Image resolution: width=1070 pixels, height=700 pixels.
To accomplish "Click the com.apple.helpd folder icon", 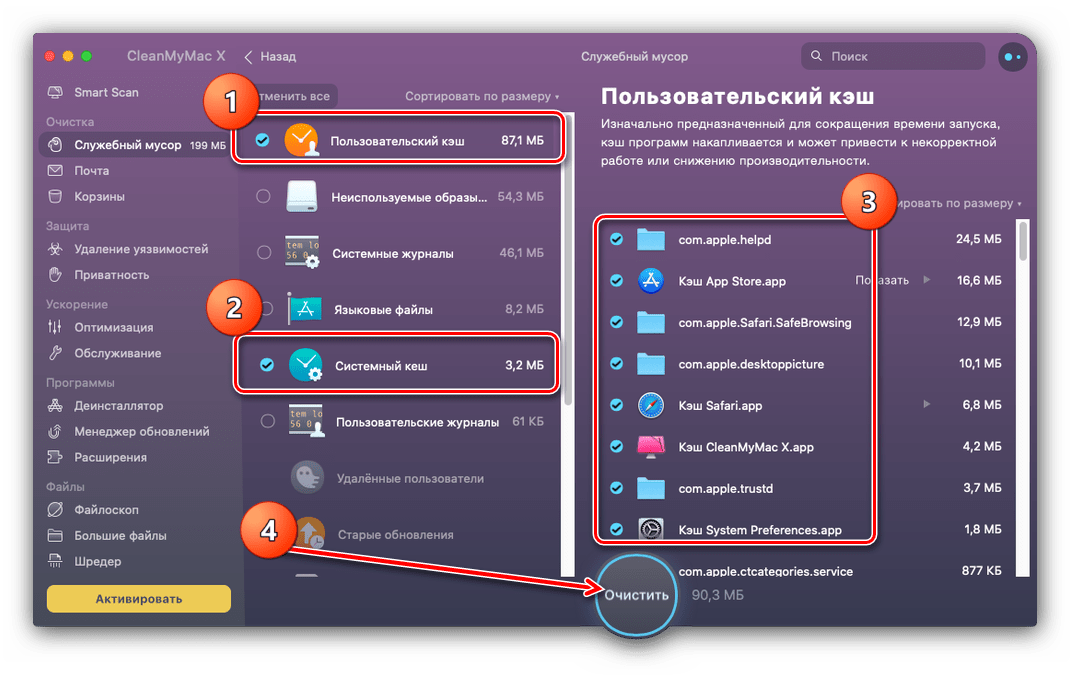I will click(x=651, y=239).
